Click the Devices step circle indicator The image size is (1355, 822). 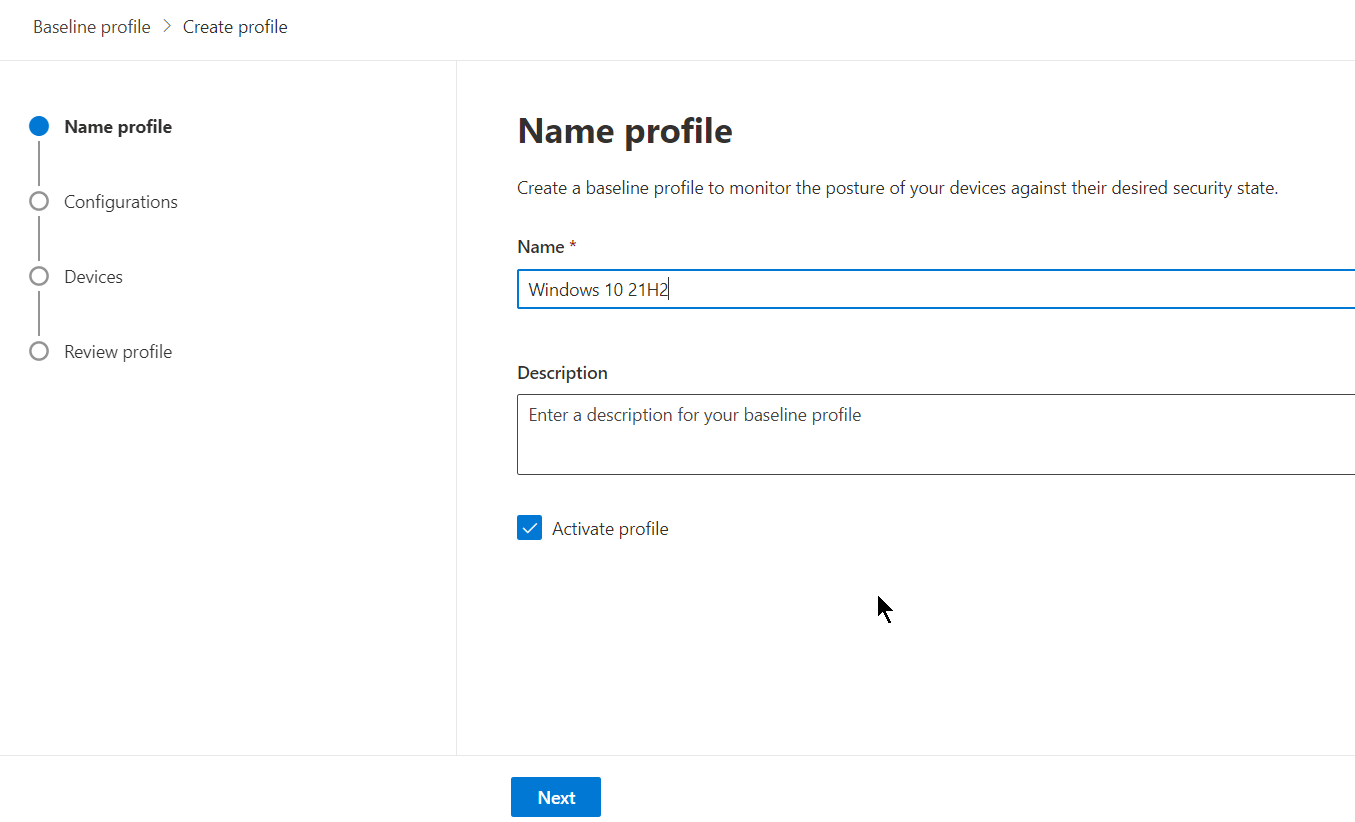(x=39, y=276)
